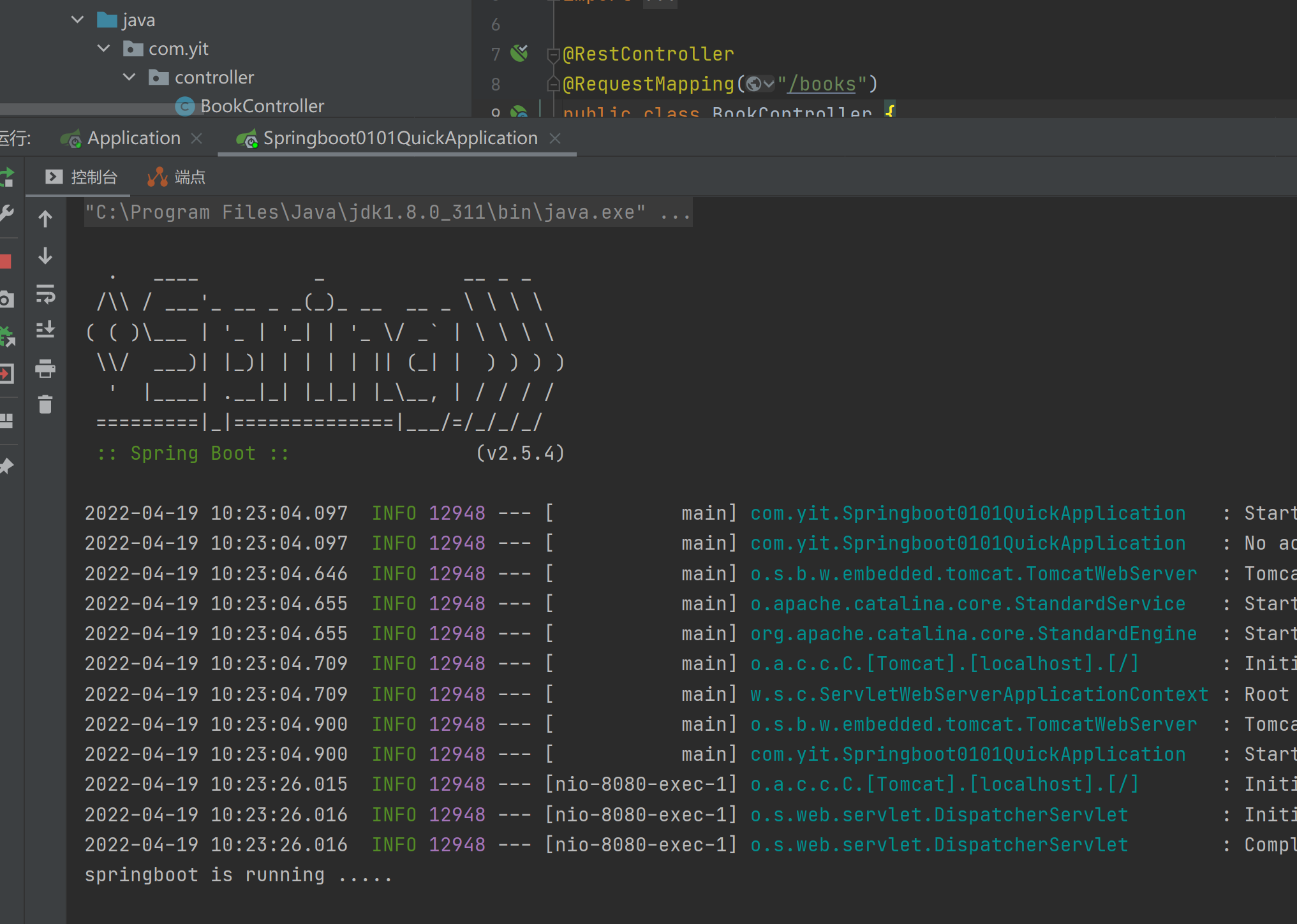Click the scroll down arrow icon
The image size is (1297, 924).
pyautogui.click(x=48, y=258)
